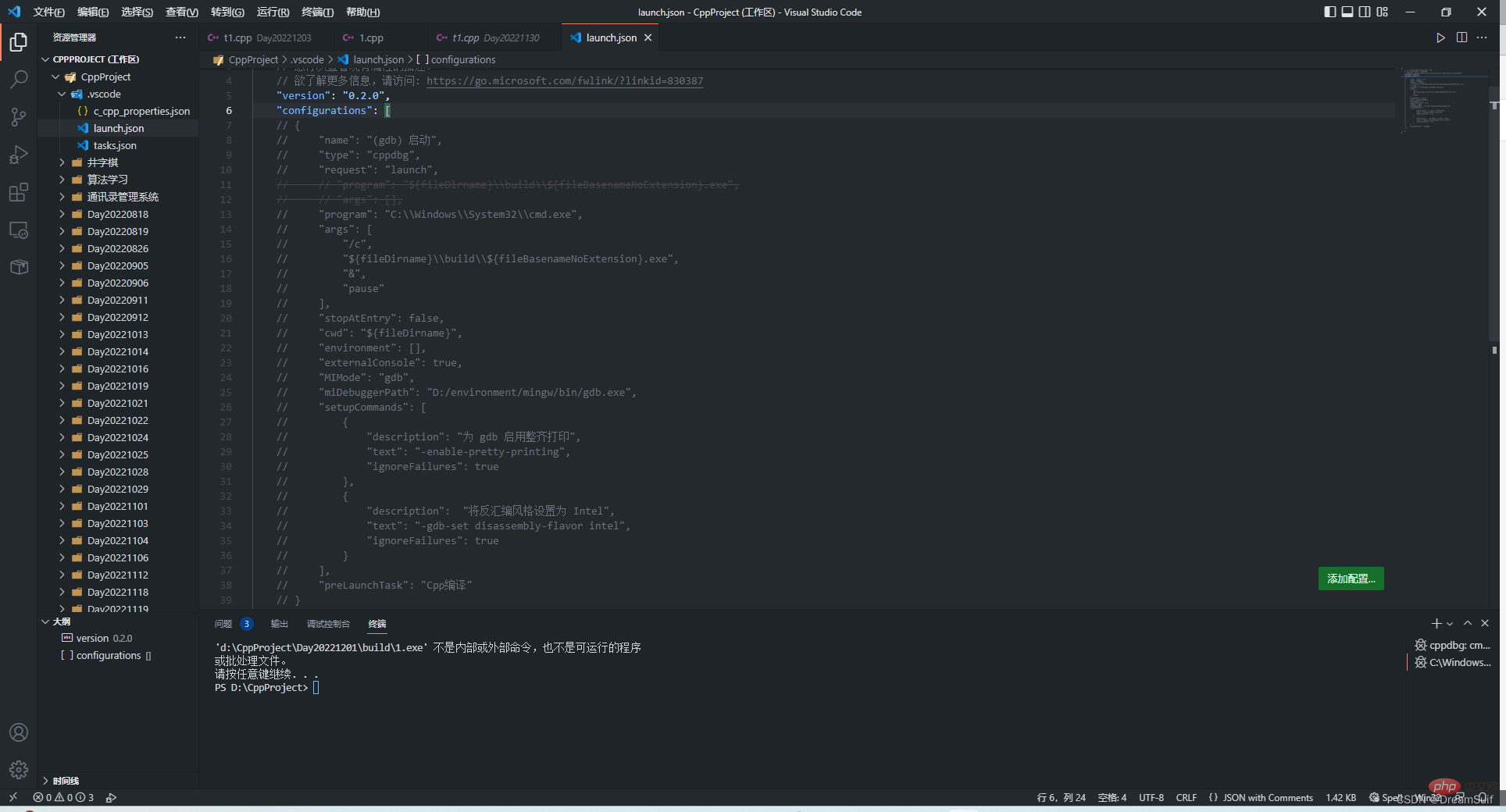This screenshot has width=1506, height=812.
Task: Open Run and Debug view
Action: point(19,155)
